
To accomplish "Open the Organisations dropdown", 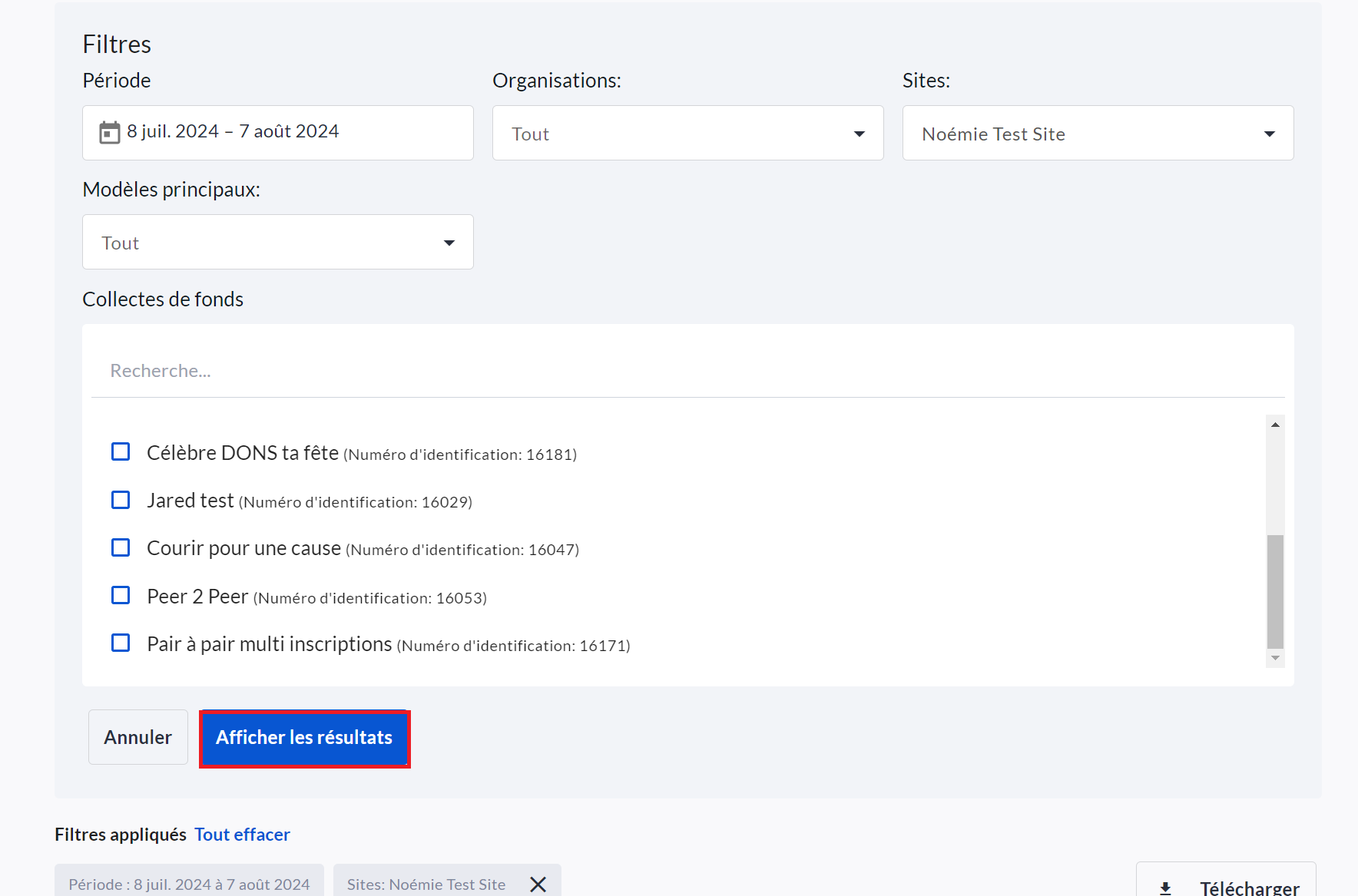I will 687,134.
